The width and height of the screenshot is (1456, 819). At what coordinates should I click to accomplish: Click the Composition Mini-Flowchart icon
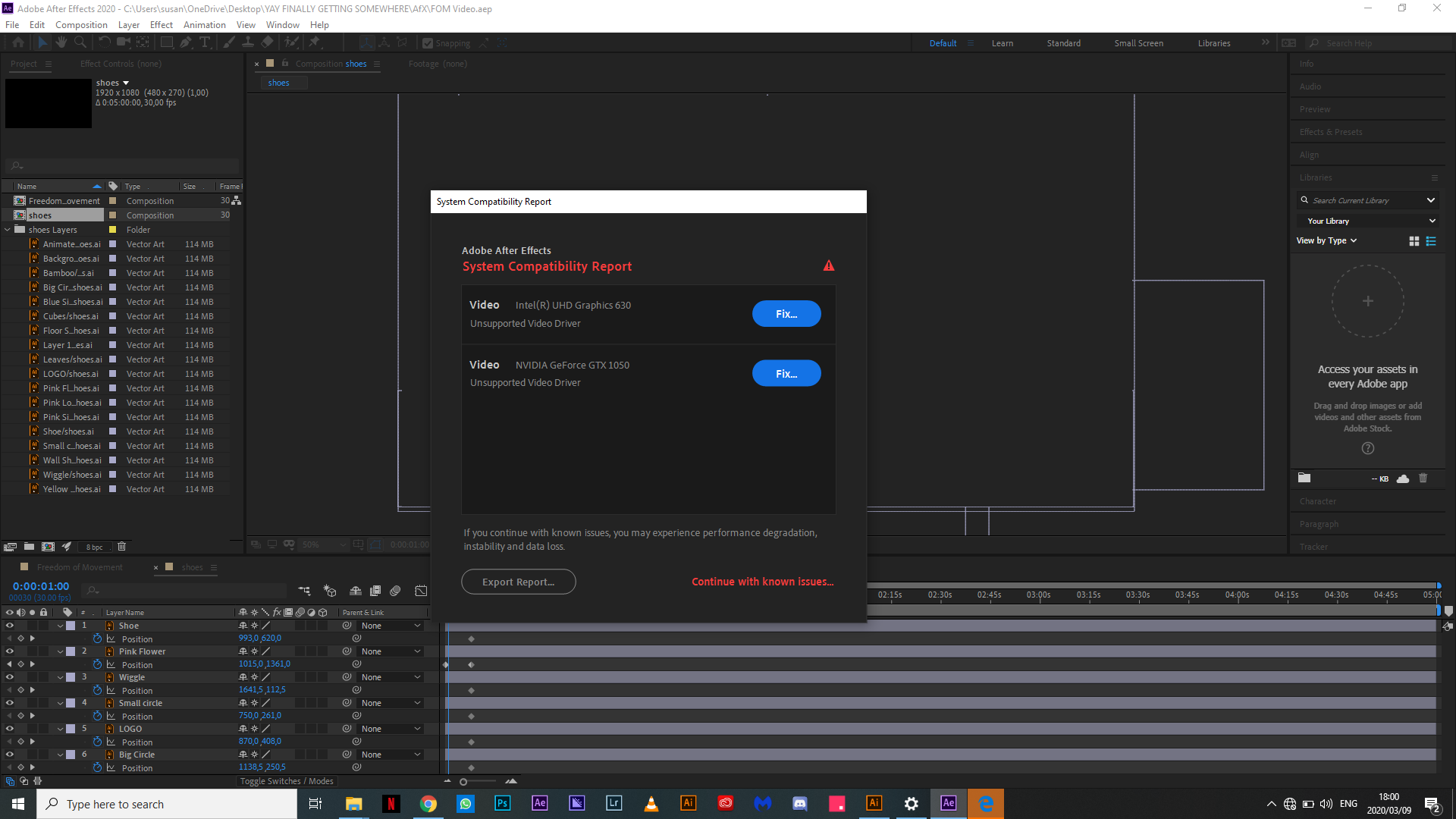(304, 591)
